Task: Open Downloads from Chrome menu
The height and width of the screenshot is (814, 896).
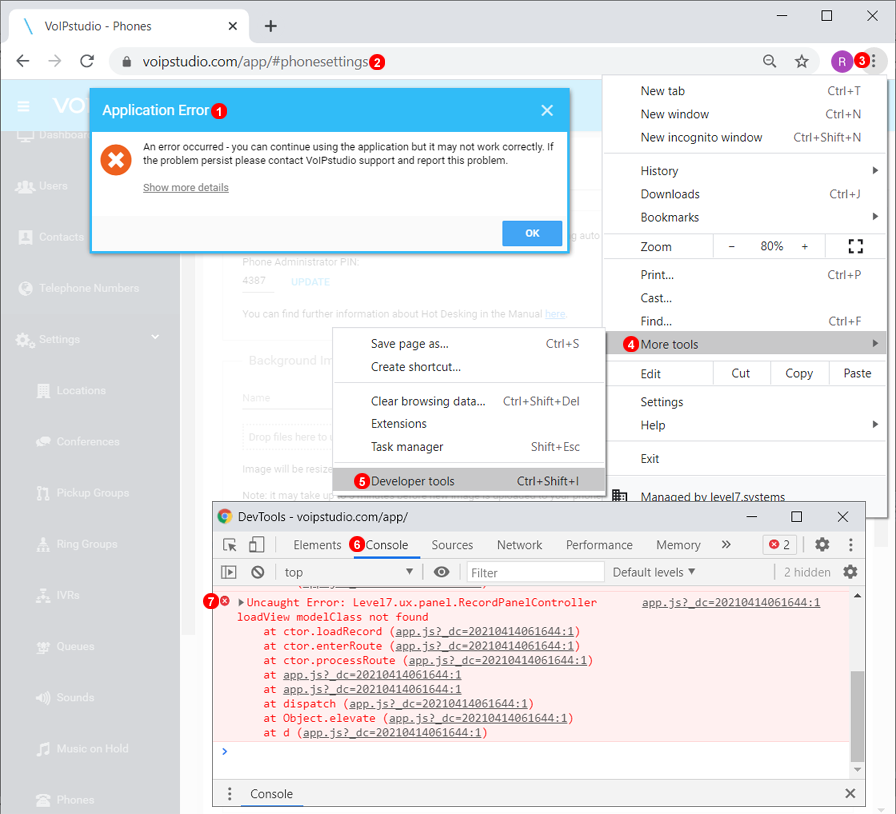Action: tap(745, 194)
